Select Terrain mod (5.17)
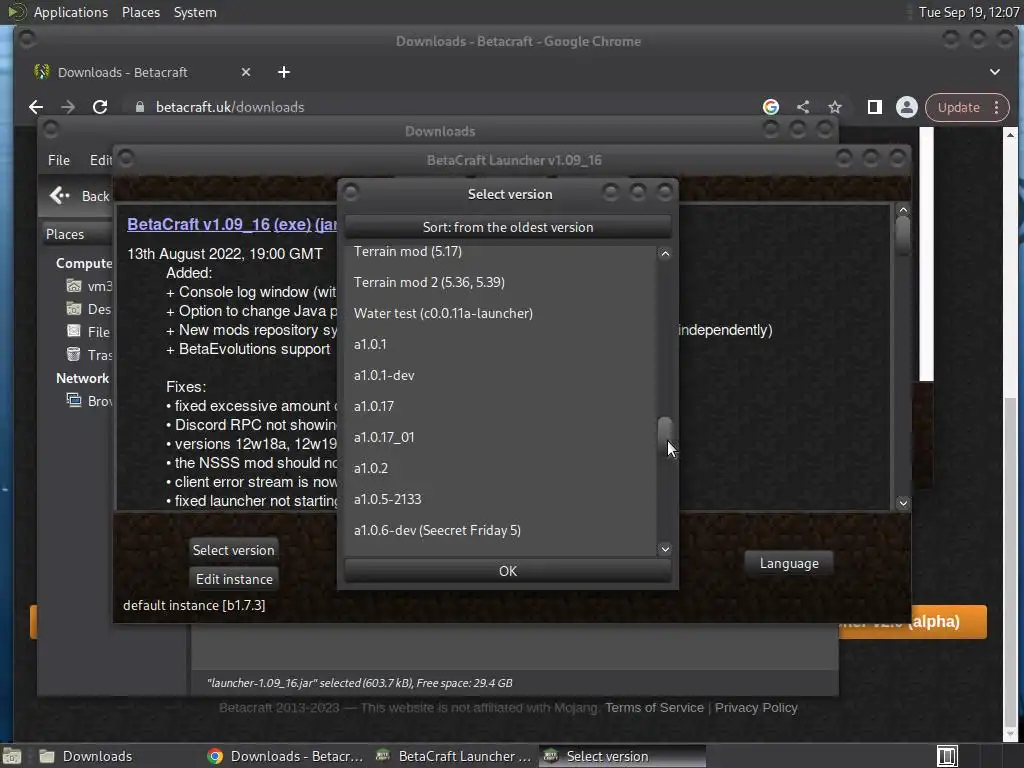This screenshot has width=1024, height=768. coord(502,251)
